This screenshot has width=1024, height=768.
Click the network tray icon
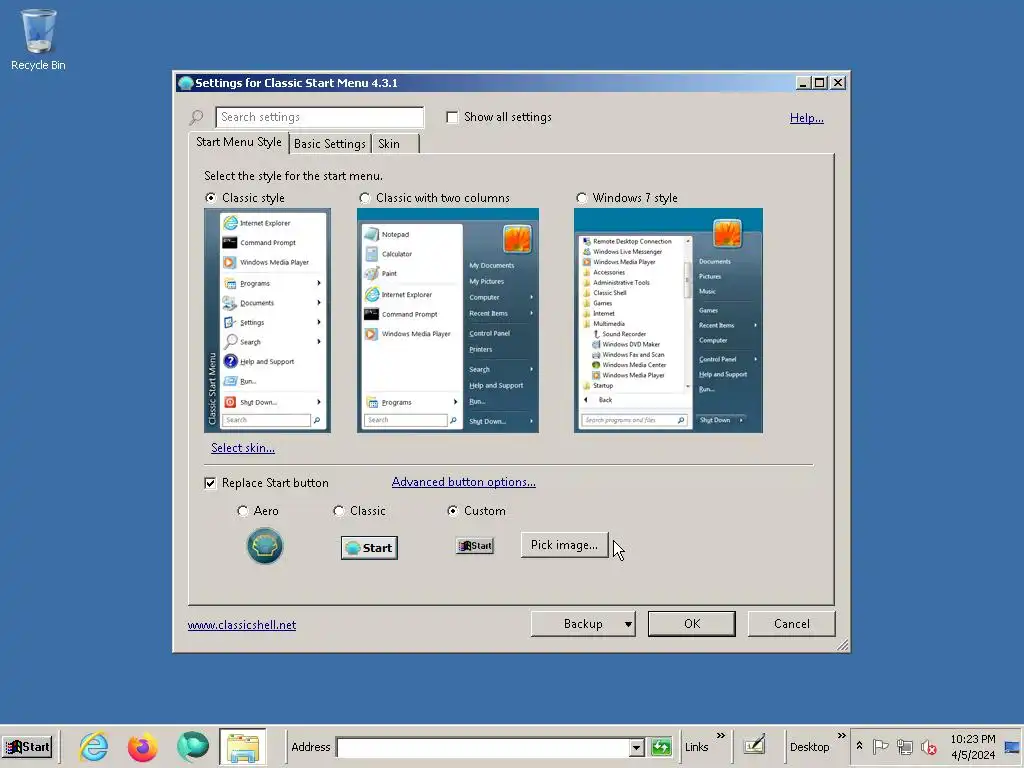point(904,746)
